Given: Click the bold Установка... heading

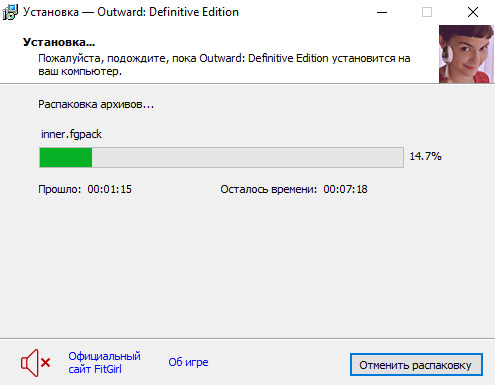Looking at the screenshot, I should click(59, 42).
